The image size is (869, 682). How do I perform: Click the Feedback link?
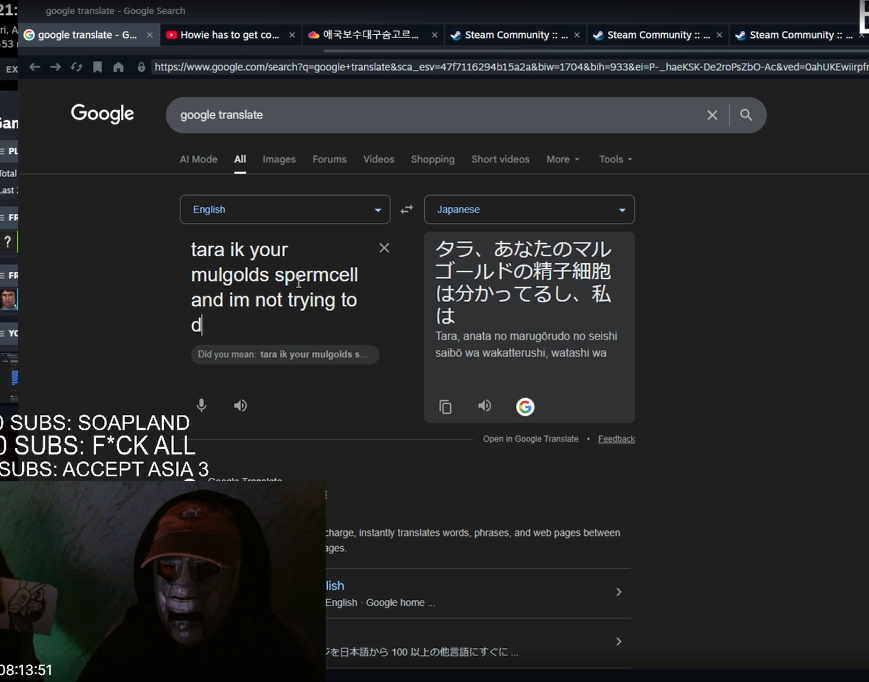(616, 439)
